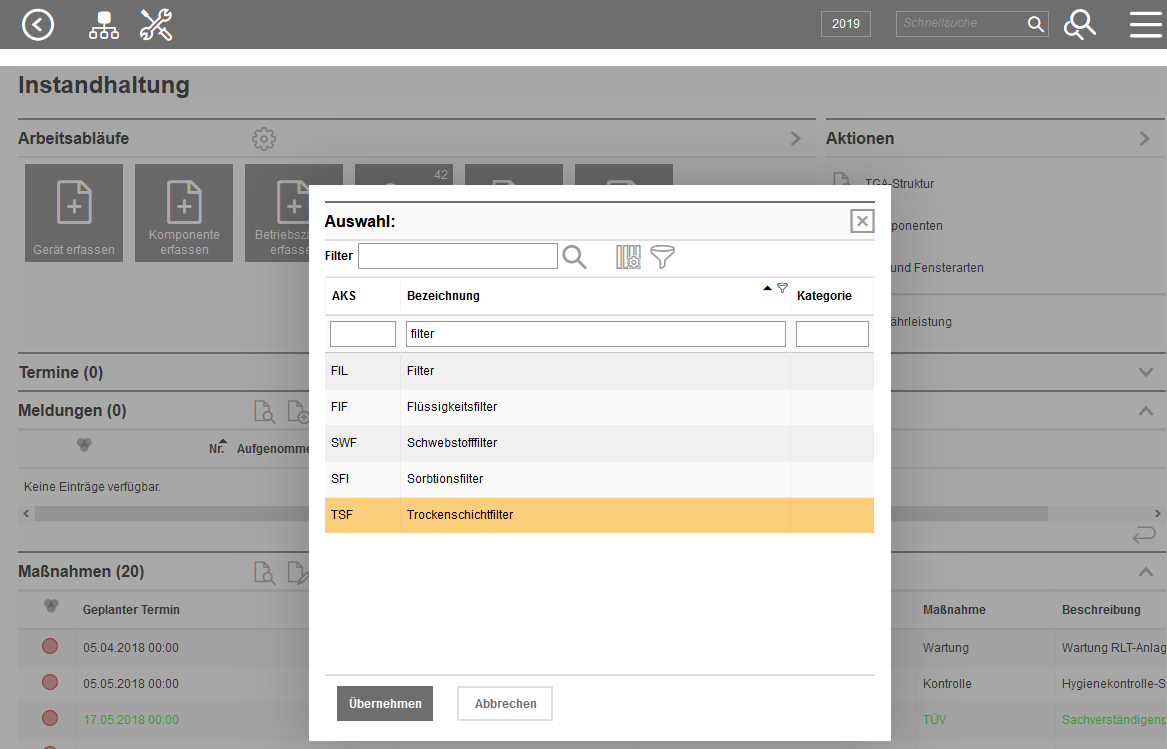Click the back arrow icon
The width and height of the screenshot is (1167, 749).
point(38,24)
